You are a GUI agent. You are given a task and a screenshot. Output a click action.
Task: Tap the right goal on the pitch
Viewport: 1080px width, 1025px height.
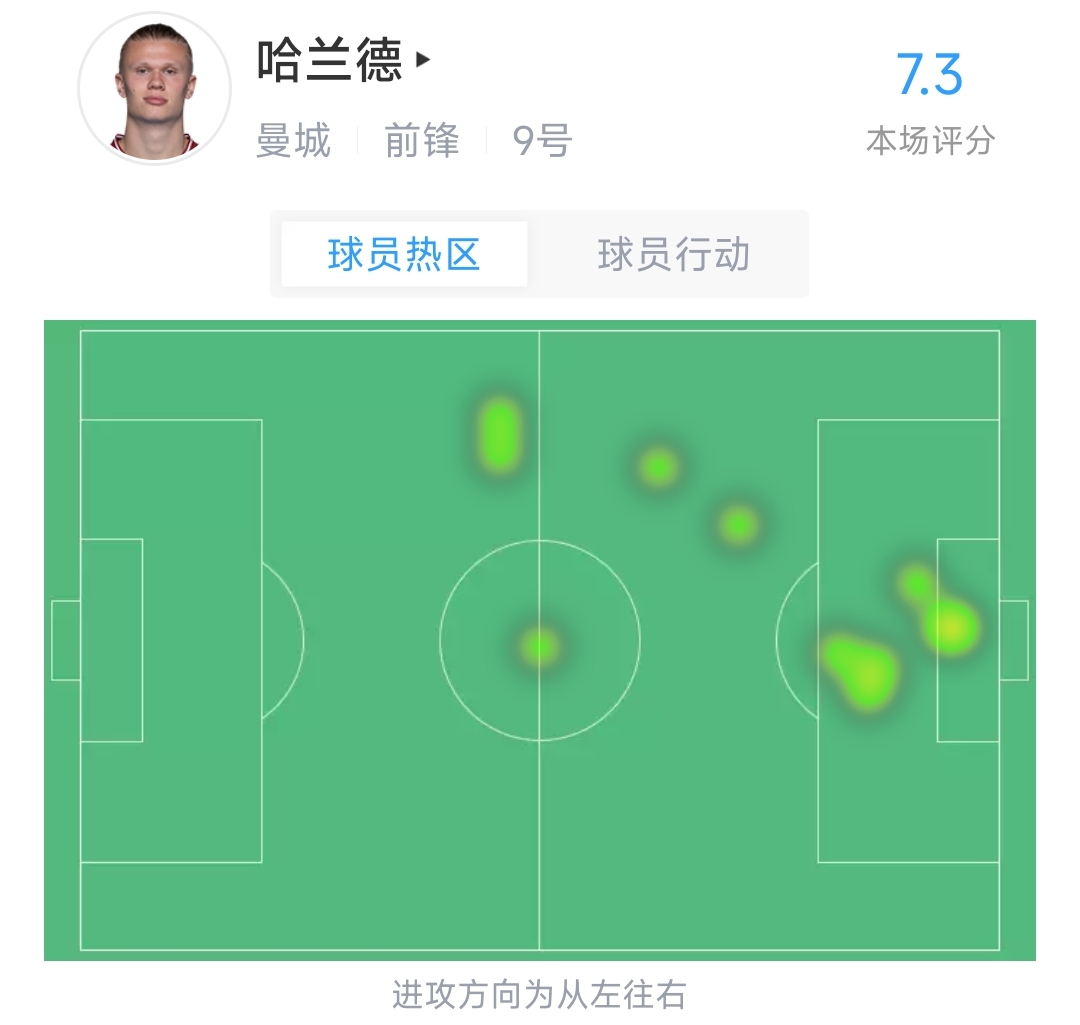(1014, 640)
